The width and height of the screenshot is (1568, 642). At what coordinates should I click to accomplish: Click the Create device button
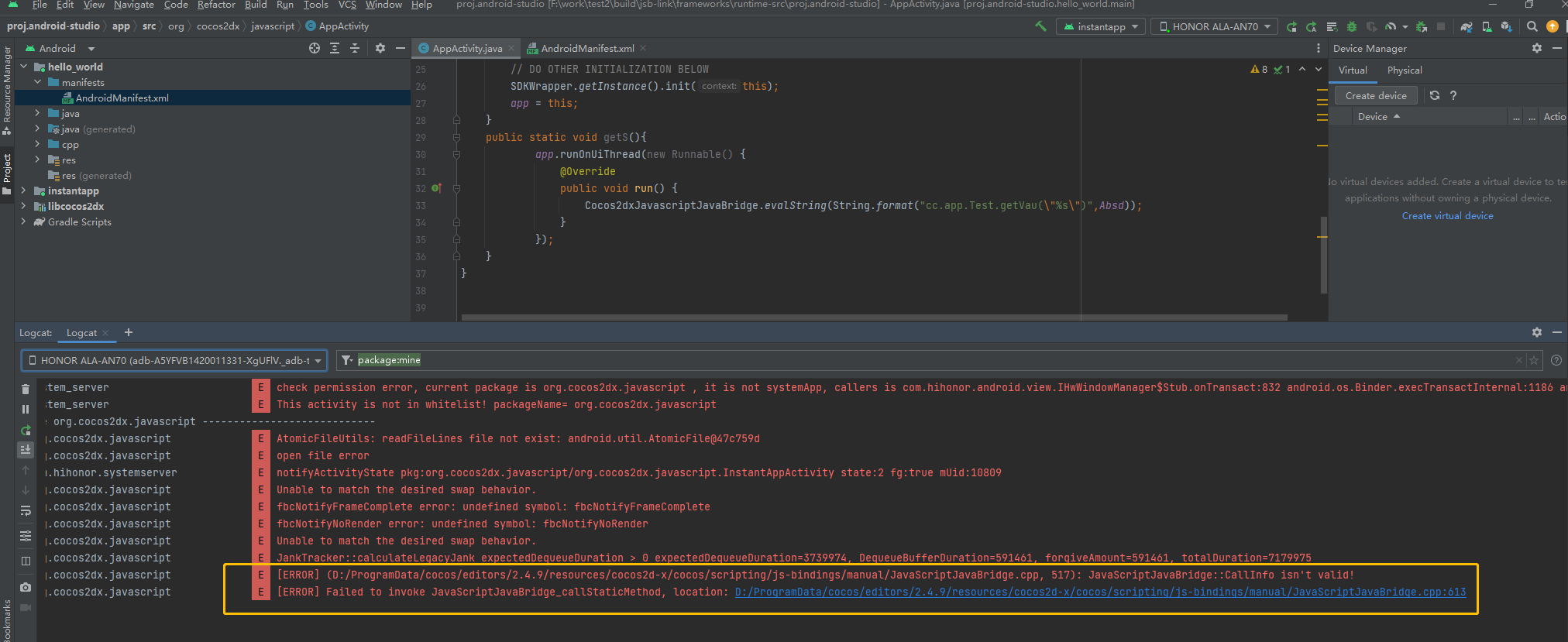click(x=1375, y=95)
